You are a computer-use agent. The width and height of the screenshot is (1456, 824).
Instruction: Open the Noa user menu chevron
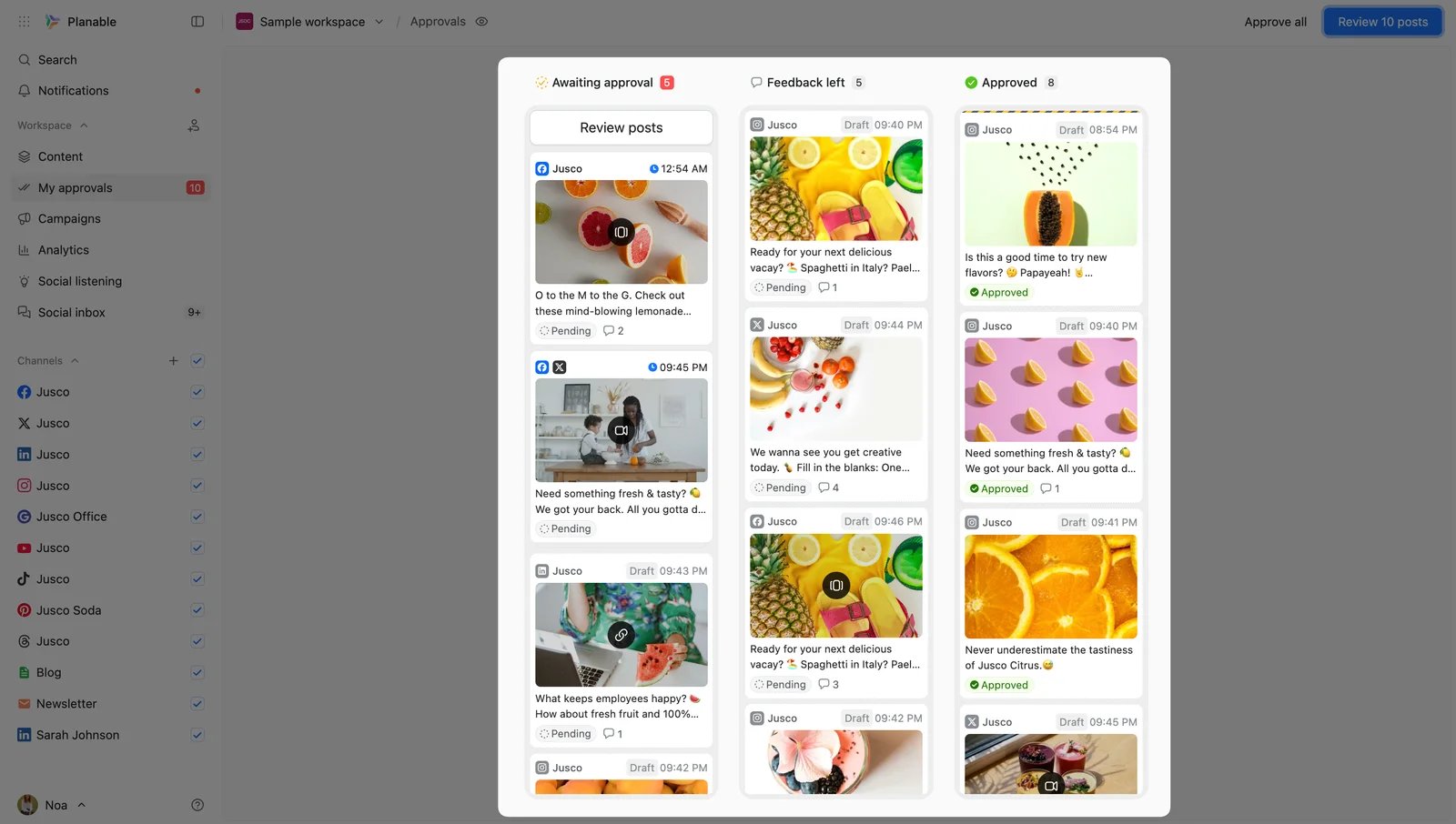(x=82, y=805)
